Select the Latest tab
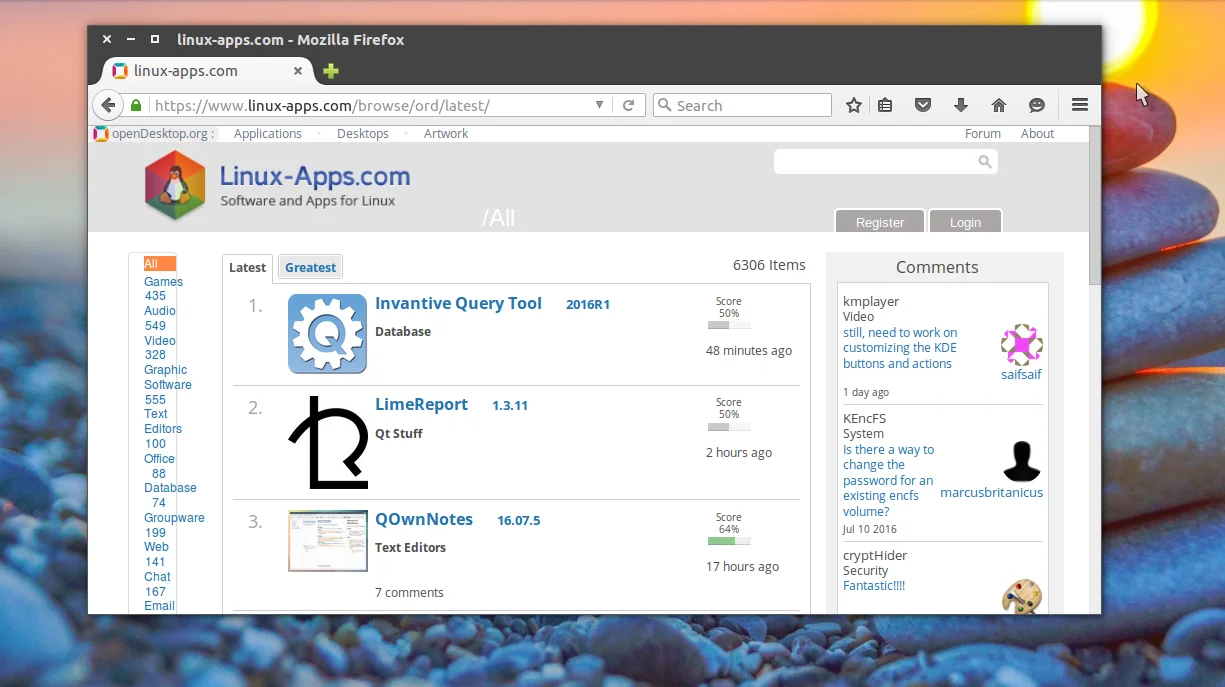 [x=247, y=267]
